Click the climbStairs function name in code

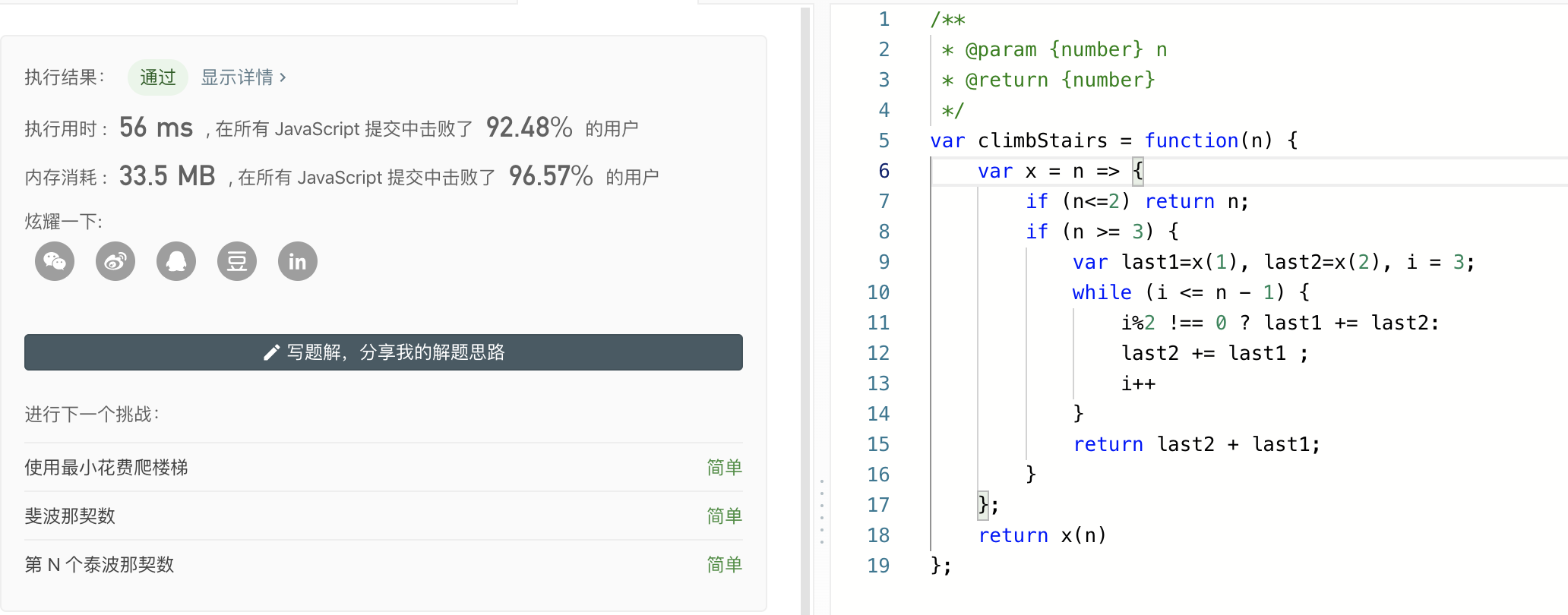click(1042, 140)
